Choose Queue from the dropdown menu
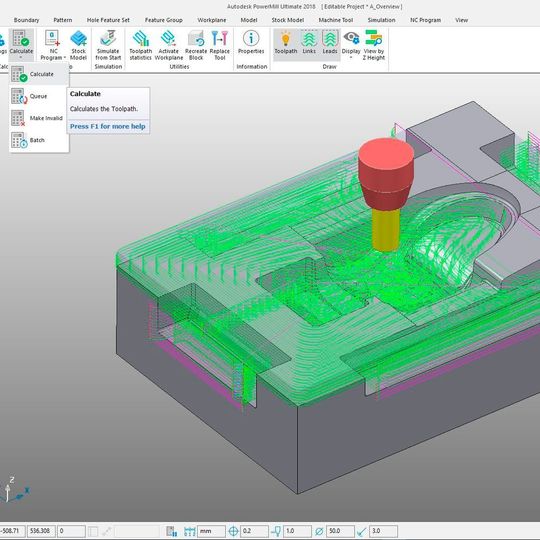Screen dimensions: 540x540 coord(39,96)
